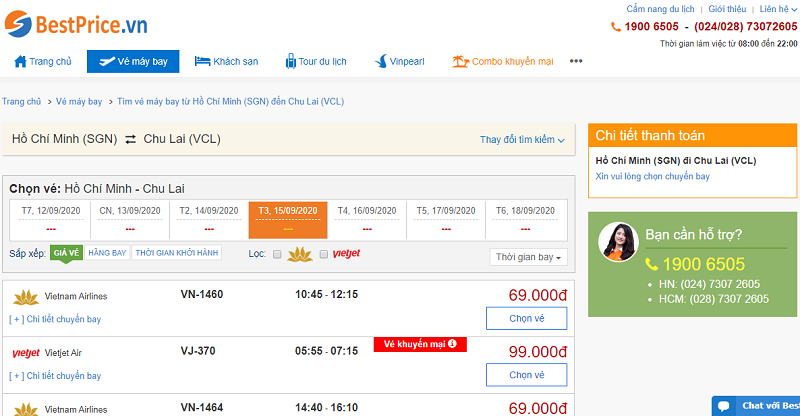
Task: Click the Vé khuyến mại info icon
Action: tap(452, 344)
